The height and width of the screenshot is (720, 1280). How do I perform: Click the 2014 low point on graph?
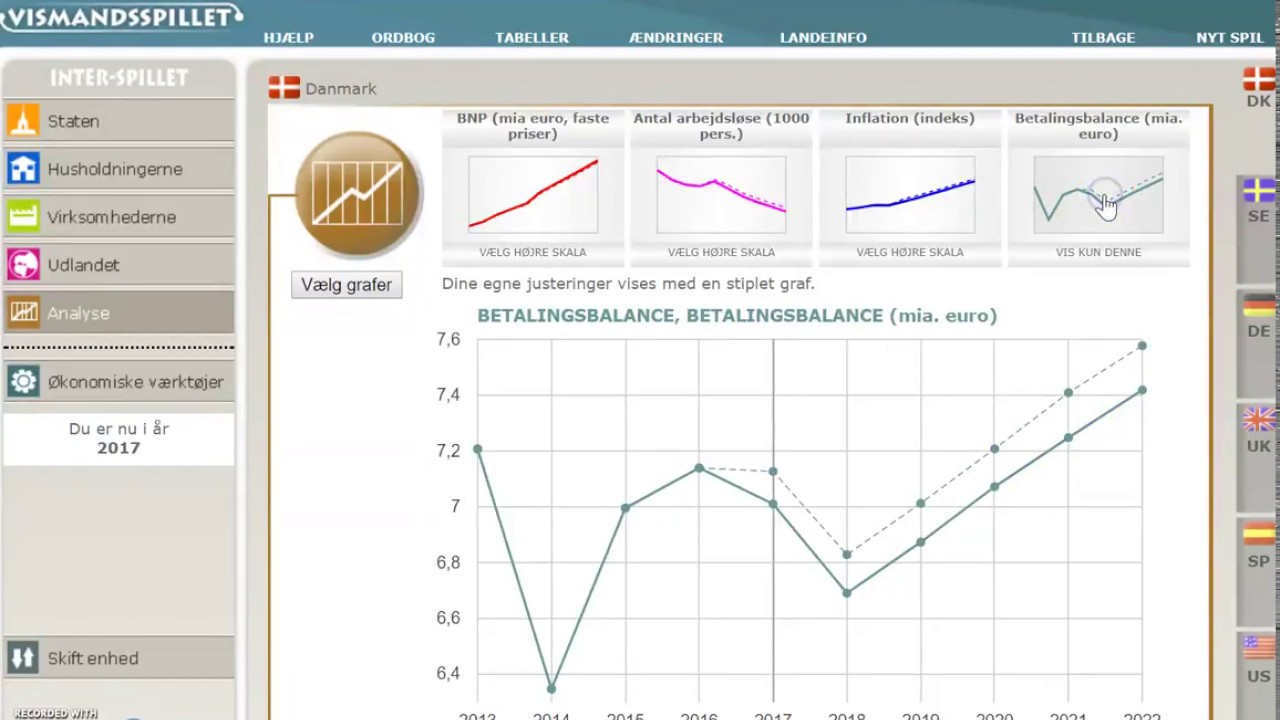pyautogui.click(x=551, y=688)
